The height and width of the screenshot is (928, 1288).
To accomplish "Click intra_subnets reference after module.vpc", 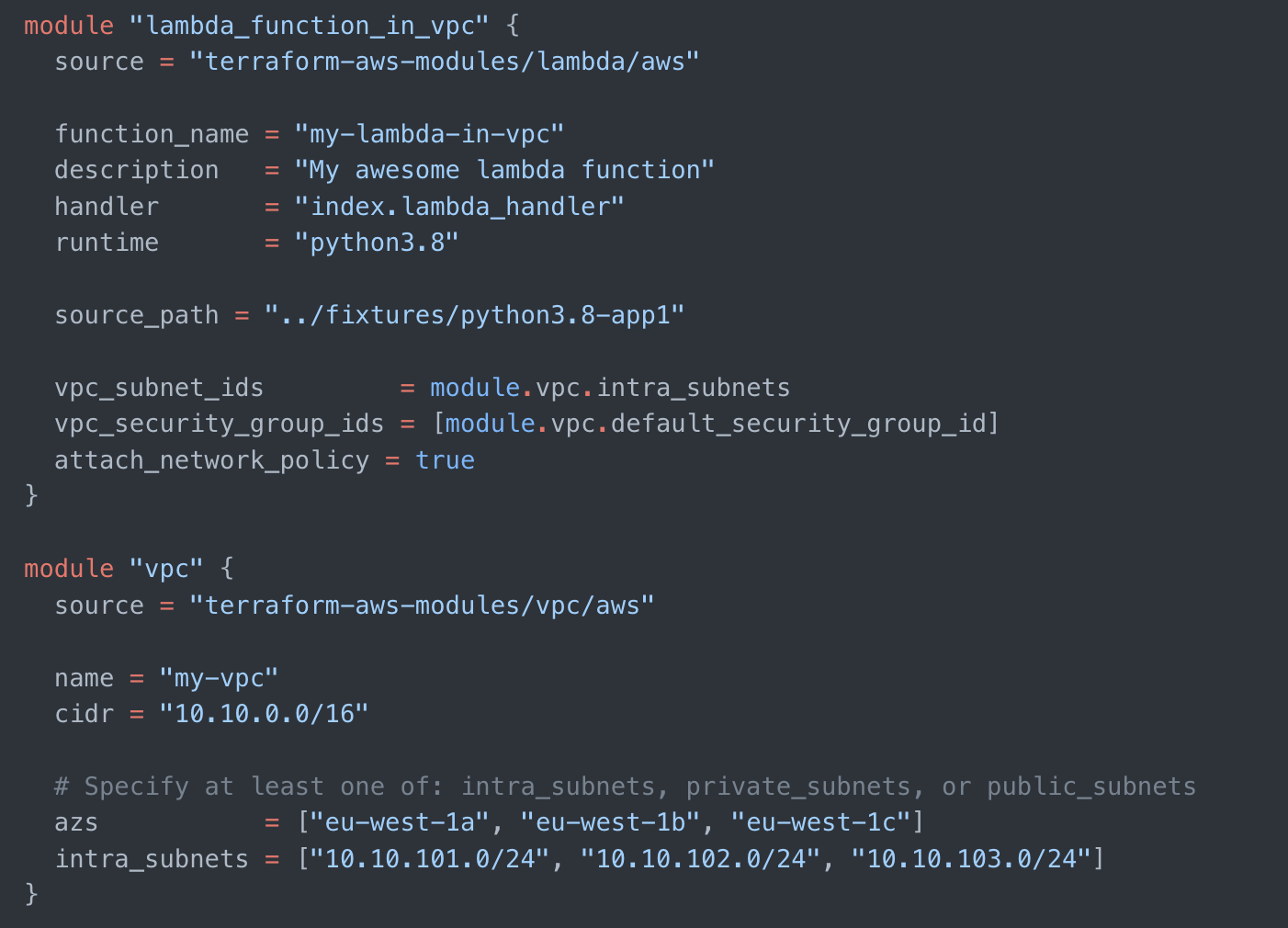I will (694, 388).
